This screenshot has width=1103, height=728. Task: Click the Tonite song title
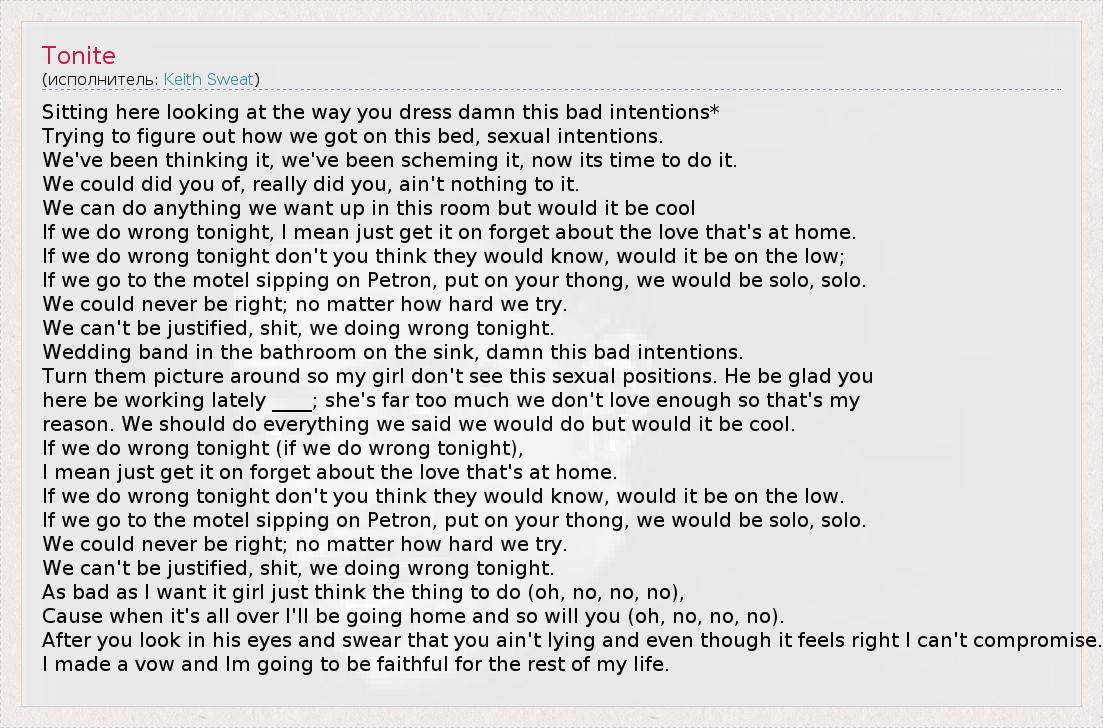click(79, 56)
